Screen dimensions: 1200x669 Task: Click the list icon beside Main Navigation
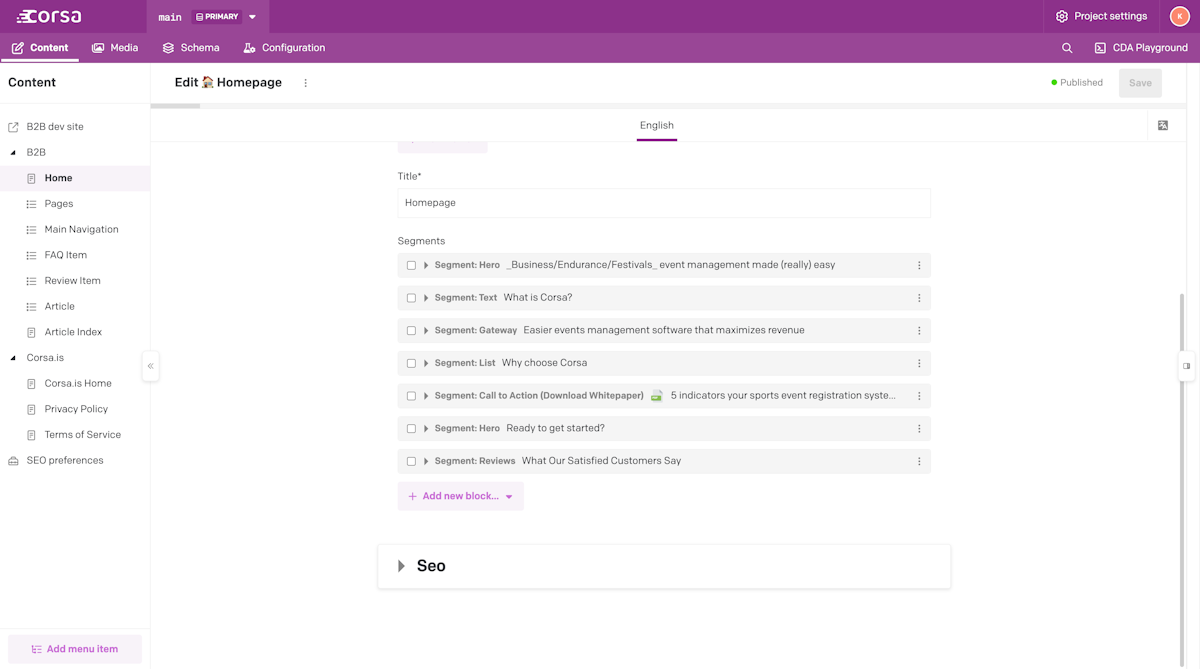[x=31, y=230]
